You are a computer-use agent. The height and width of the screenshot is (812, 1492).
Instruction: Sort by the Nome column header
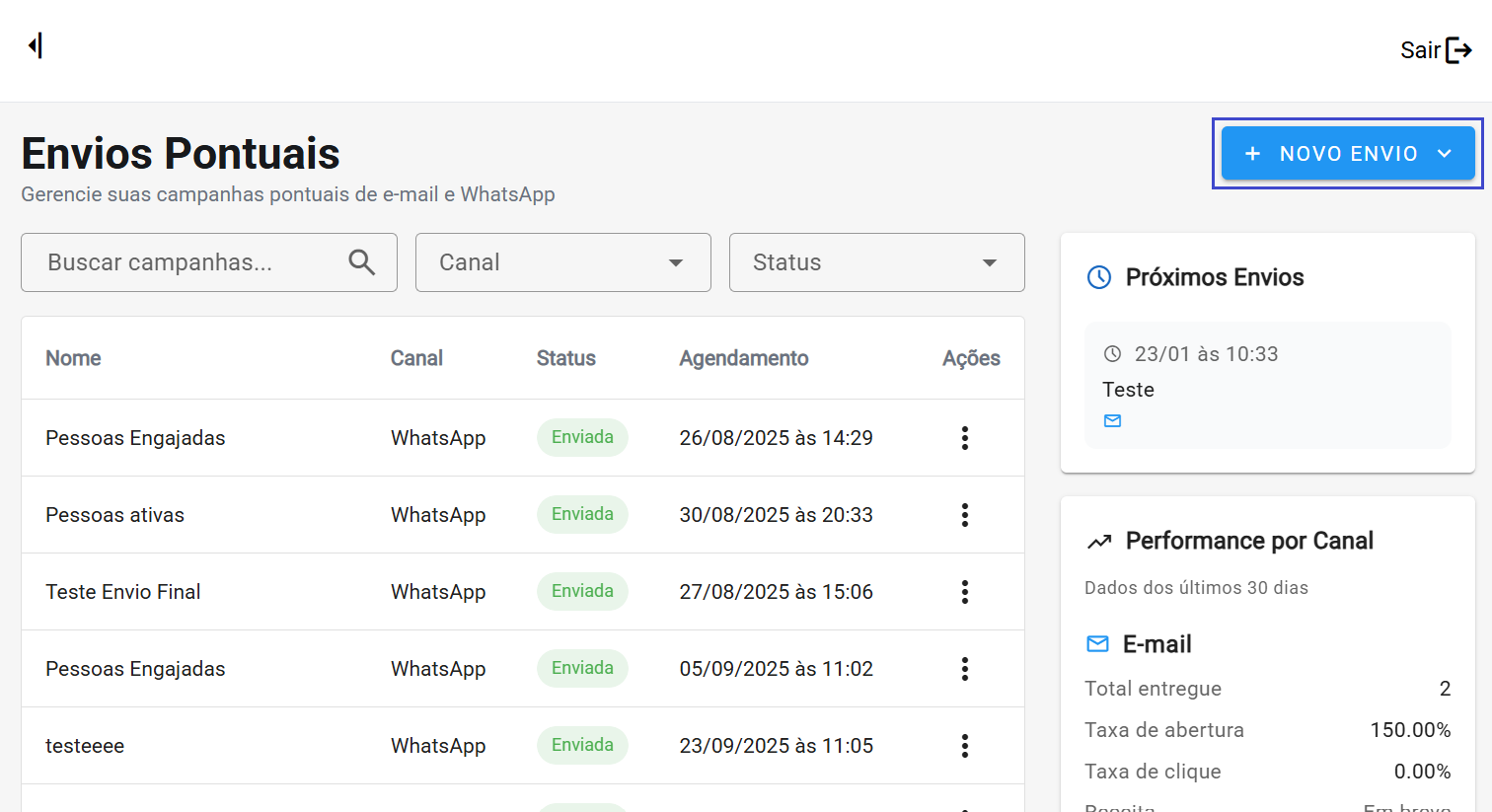(x=73, y=358)
